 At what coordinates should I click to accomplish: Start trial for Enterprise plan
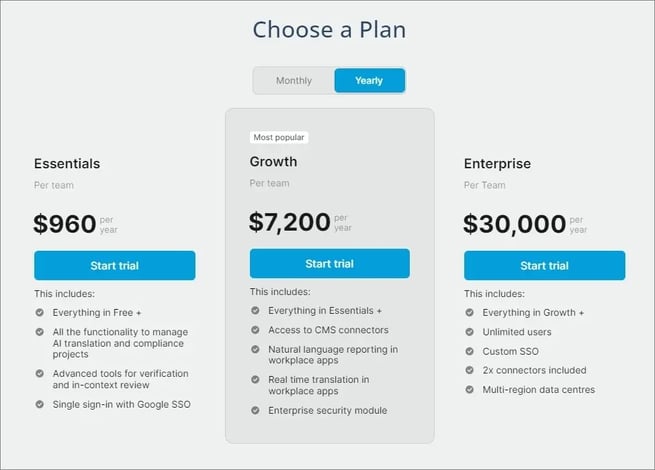tap(544, 265)
